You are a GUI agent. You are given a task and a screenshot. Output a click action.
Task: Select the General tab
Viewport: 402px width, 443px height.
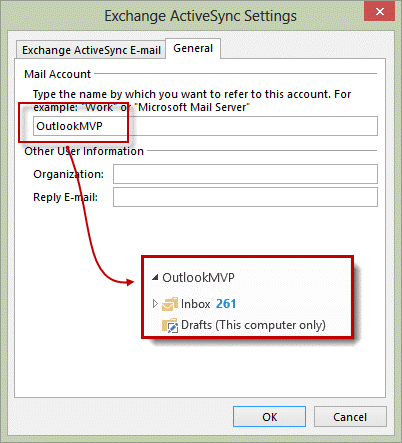(193, 48)
